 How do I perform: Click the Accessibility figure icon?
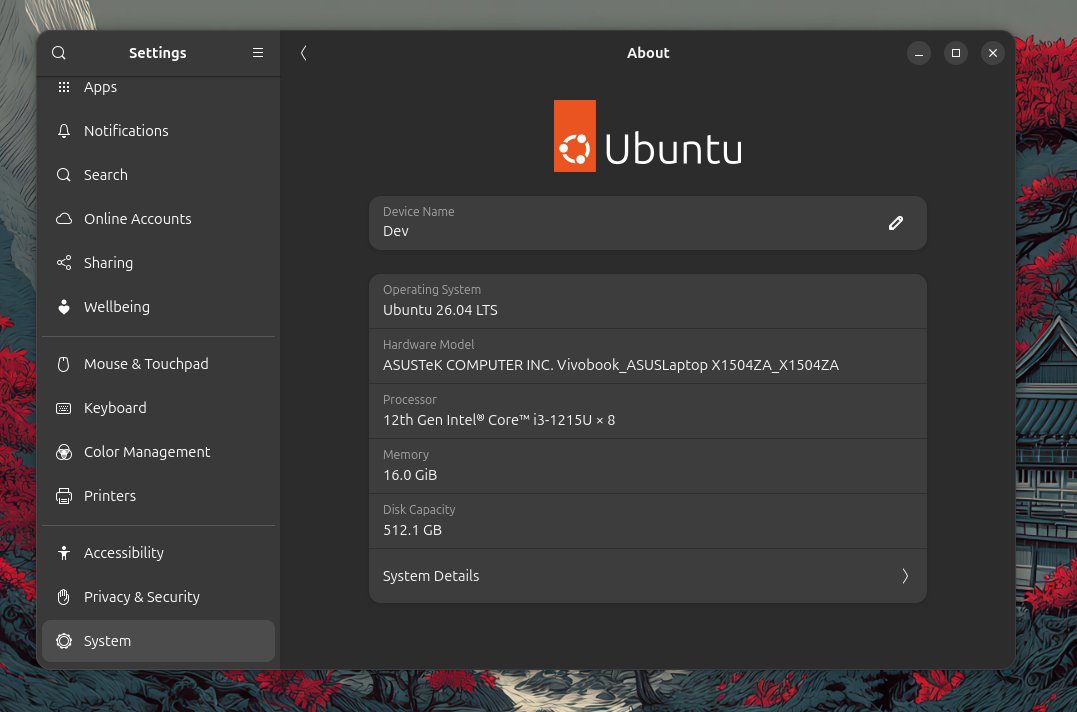click(x=64, y=553)
